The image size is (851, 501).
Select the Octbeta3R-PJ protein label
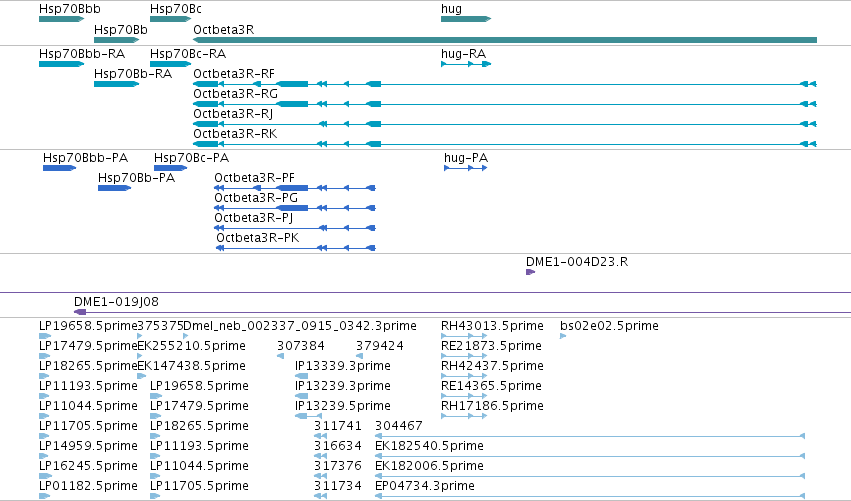point(253,218)
